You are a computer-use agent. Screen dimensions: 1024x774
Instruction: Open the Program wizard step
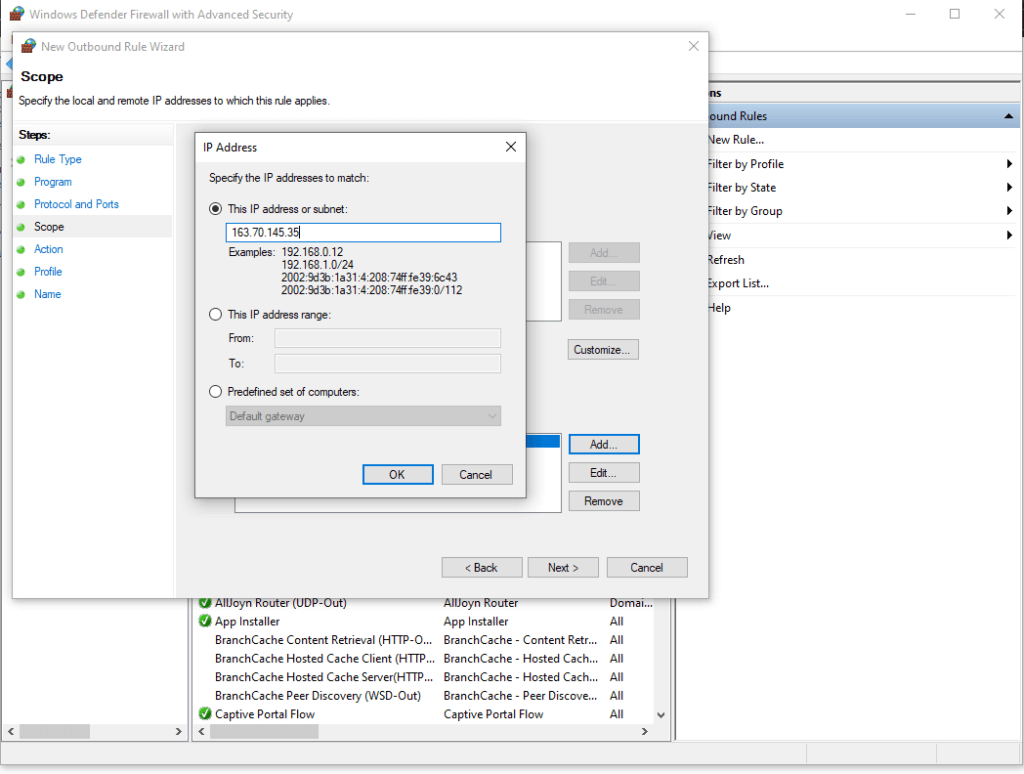[x=53, y=182]
